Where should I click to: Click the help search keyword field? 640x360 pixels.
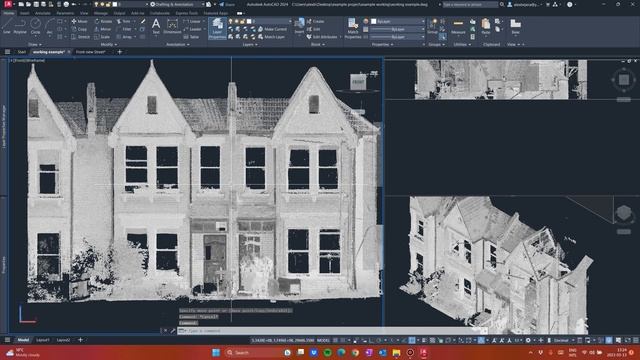point(470,4)
